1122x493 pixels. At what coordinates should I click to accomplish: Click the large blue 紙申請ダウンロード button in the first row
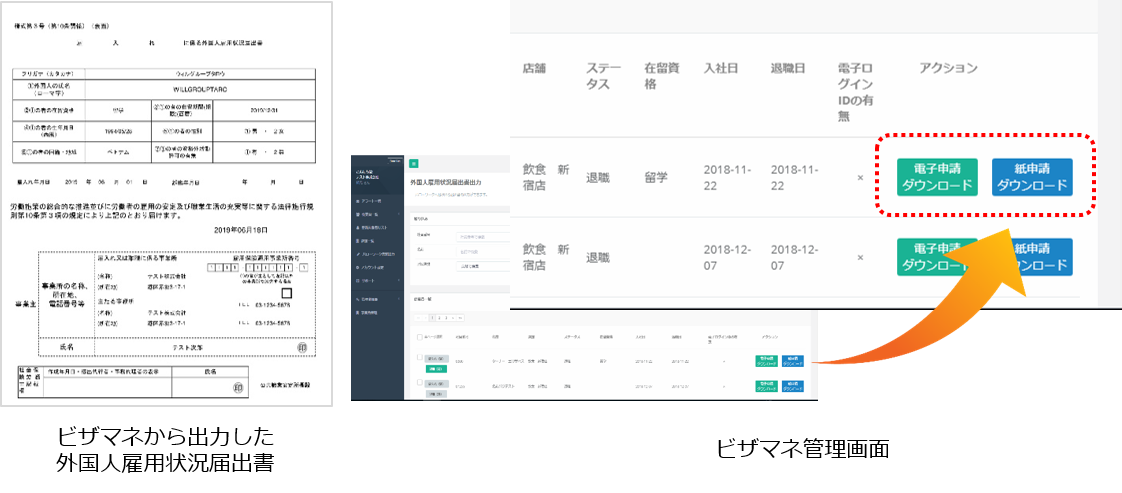[1032, 177]
